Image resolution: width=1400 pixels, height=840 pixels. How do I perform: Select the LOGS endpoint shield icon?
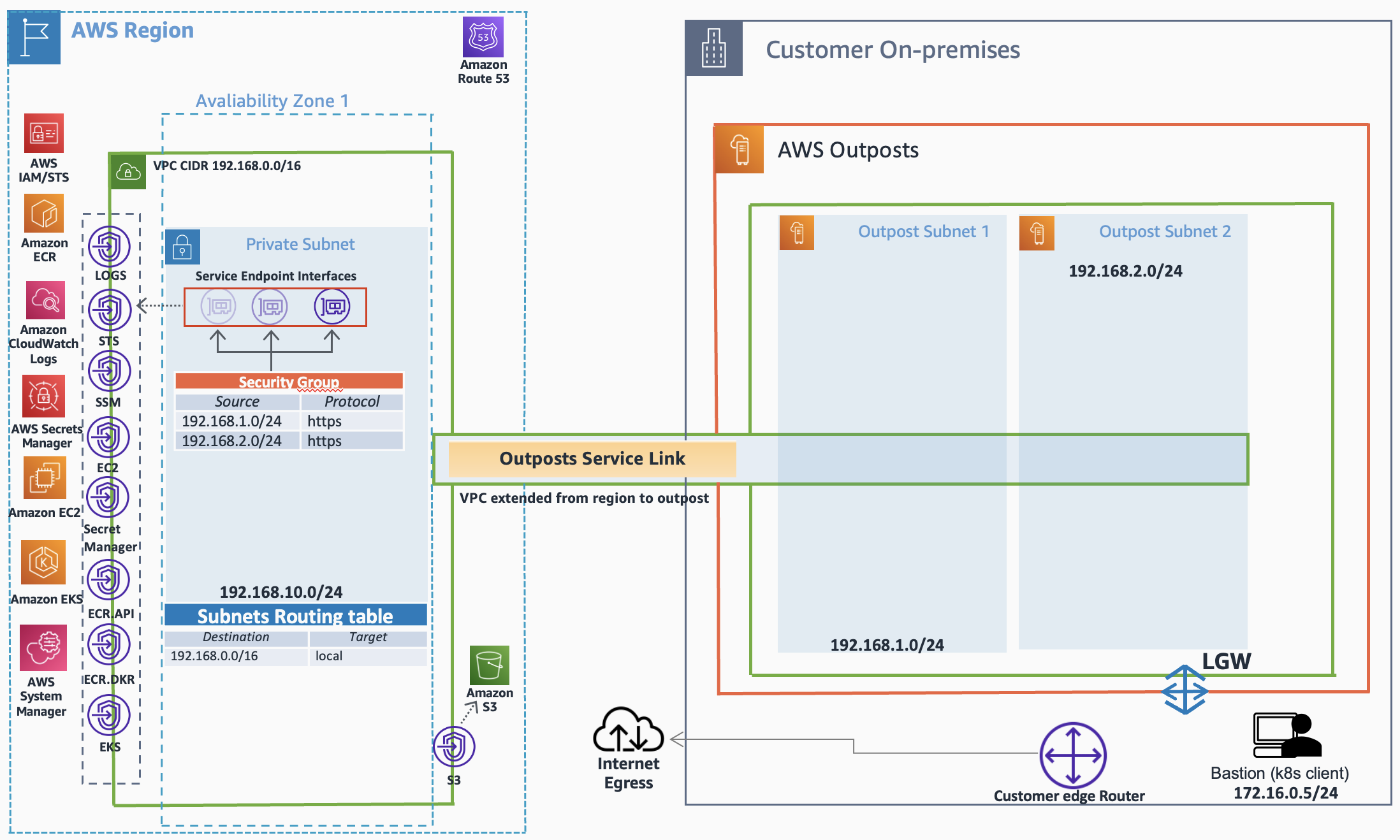click(109, 246)
